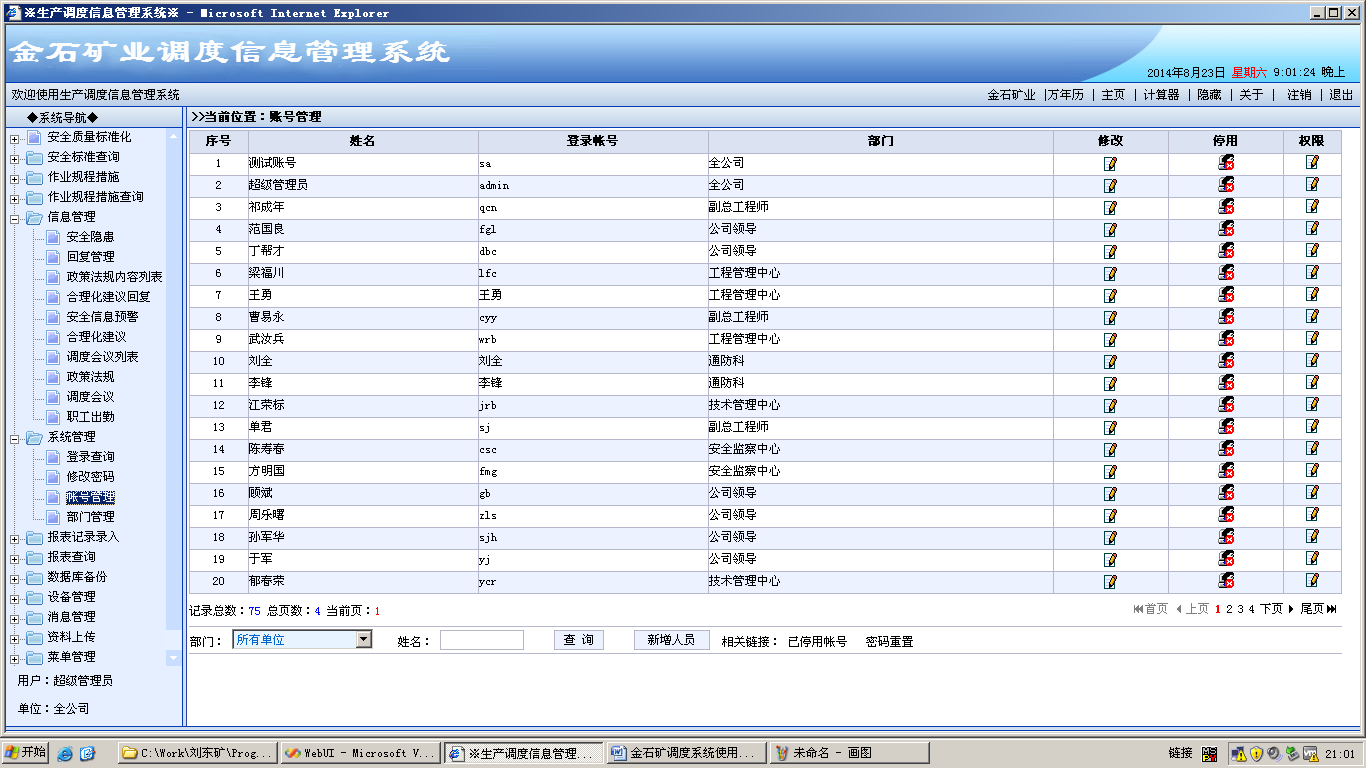Viewport: 1366px width, 768px height.
Task: Collapse the 信息管理 tree node
Action: [x=15, y=218]
